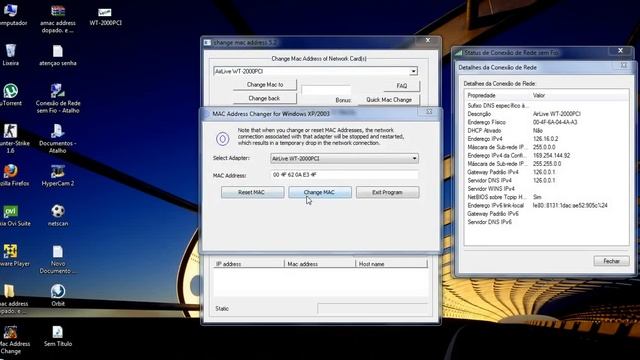Viewport: 640px width, 360px height.
Task: Click the Reset MAC button
Action: 252,192
